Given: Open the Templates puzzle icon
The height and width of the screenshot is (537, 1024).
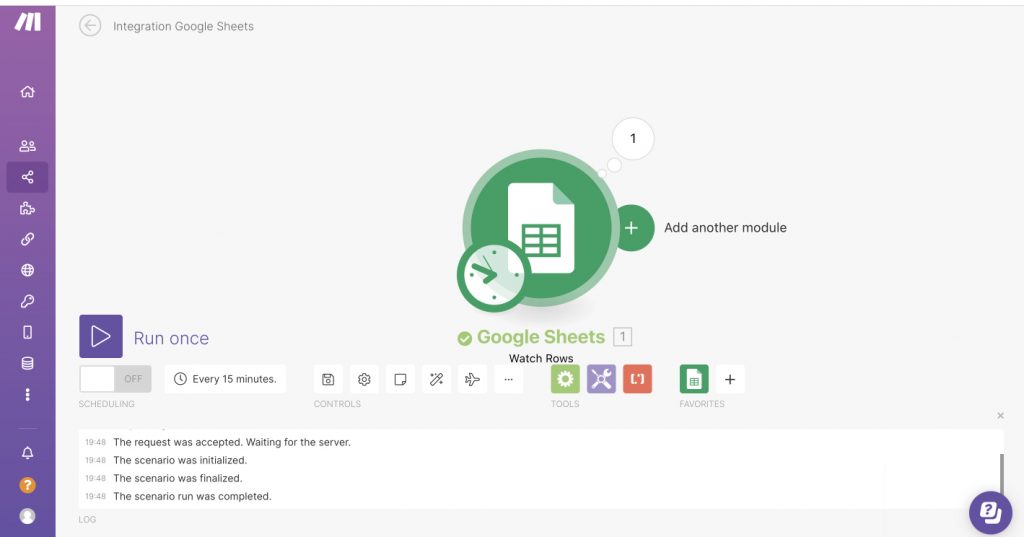Looking at the screenshot, I should [x=27, y=208].
